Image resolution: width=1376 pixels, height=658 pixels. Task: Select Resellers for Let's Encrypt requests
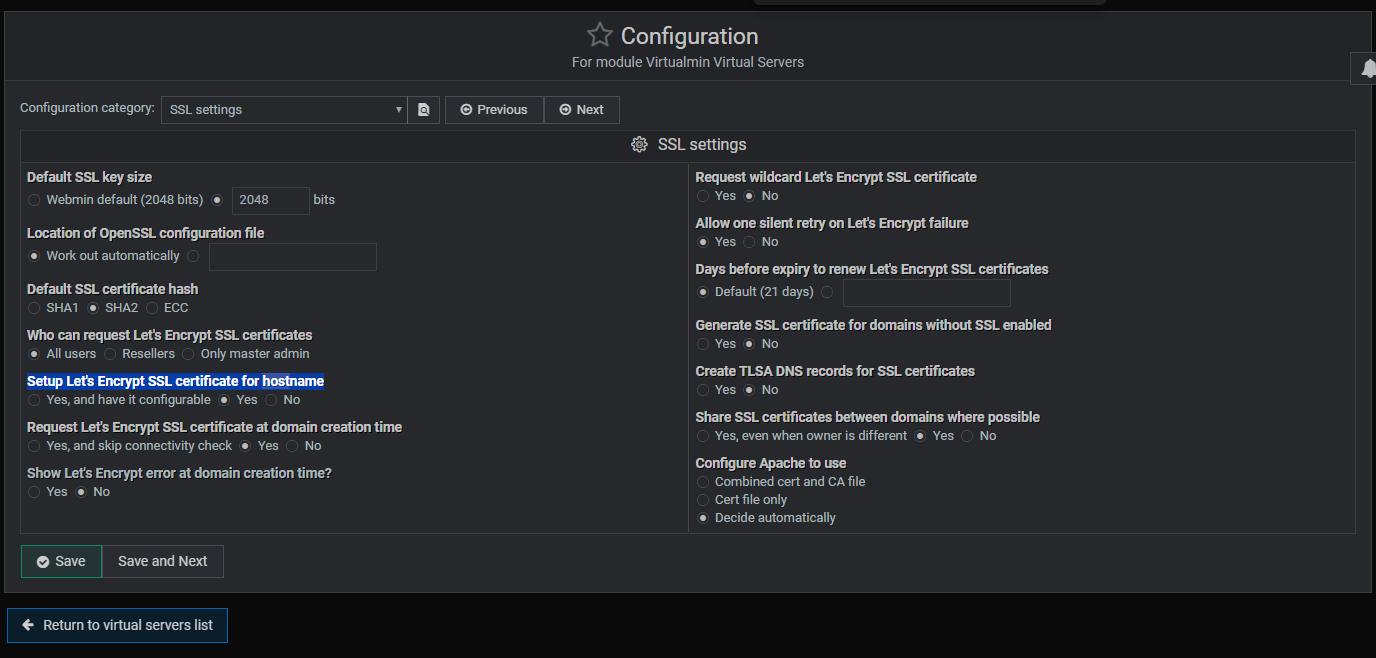[110, 354]
